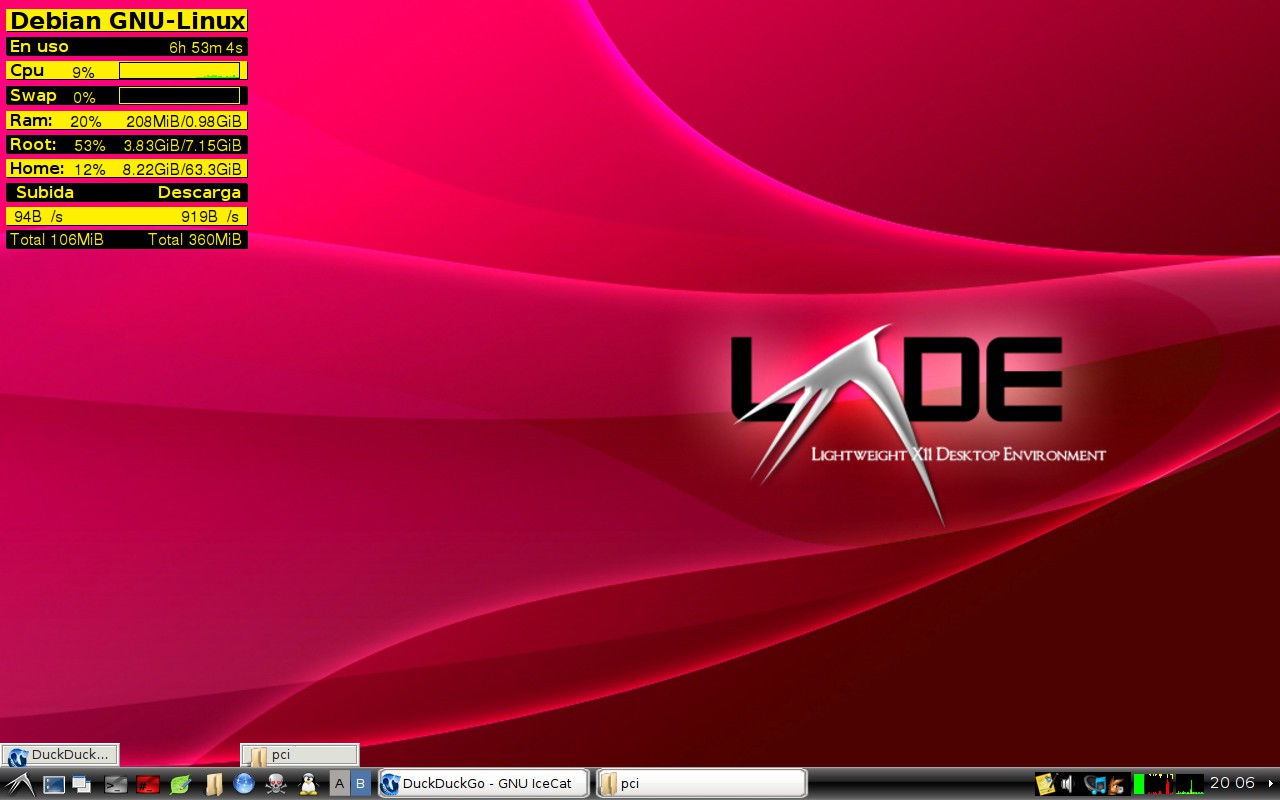This screenshot has height=800, width=1280.
Task: Launch the red root terminal
Action: (x=148, y=785)
